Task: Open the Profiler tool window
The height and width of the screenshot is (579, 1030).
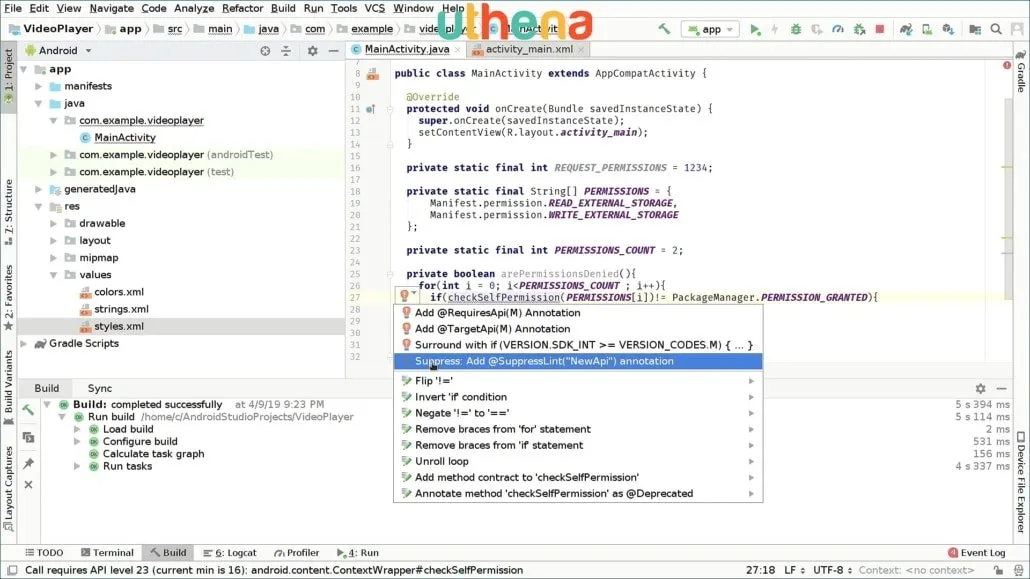Action: tap(296, 553)
